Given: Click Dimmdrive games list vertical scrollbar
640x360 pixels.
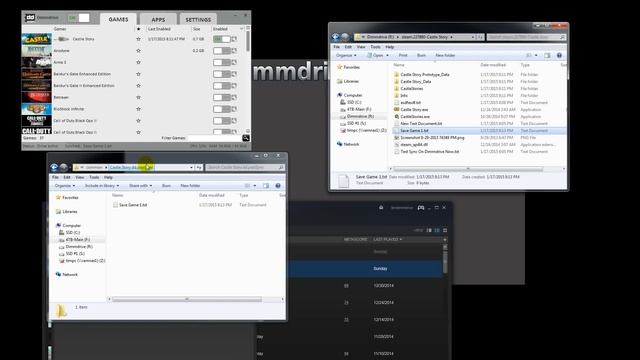Looking at the screenshot, I should 248,42.
